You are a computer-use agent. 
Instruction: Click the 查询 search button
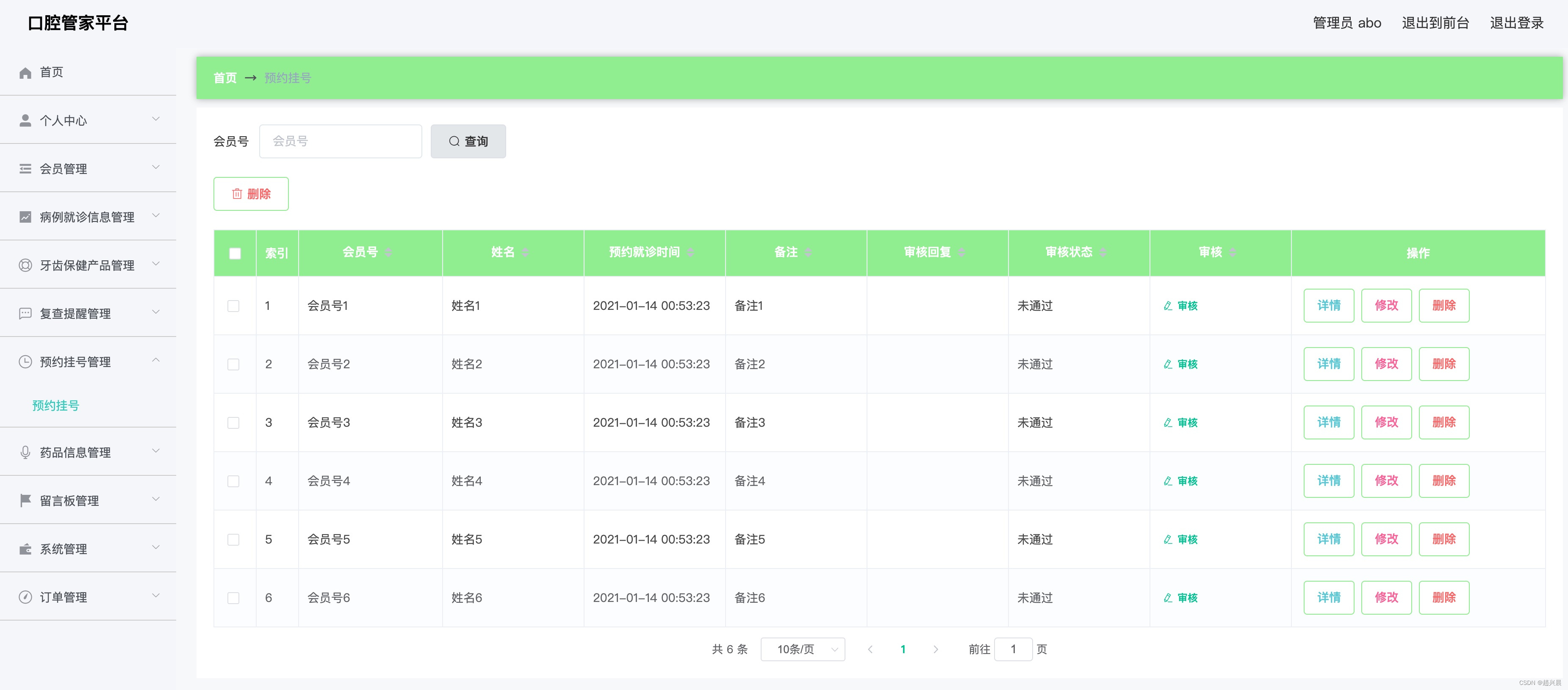[x=468, y=141]
